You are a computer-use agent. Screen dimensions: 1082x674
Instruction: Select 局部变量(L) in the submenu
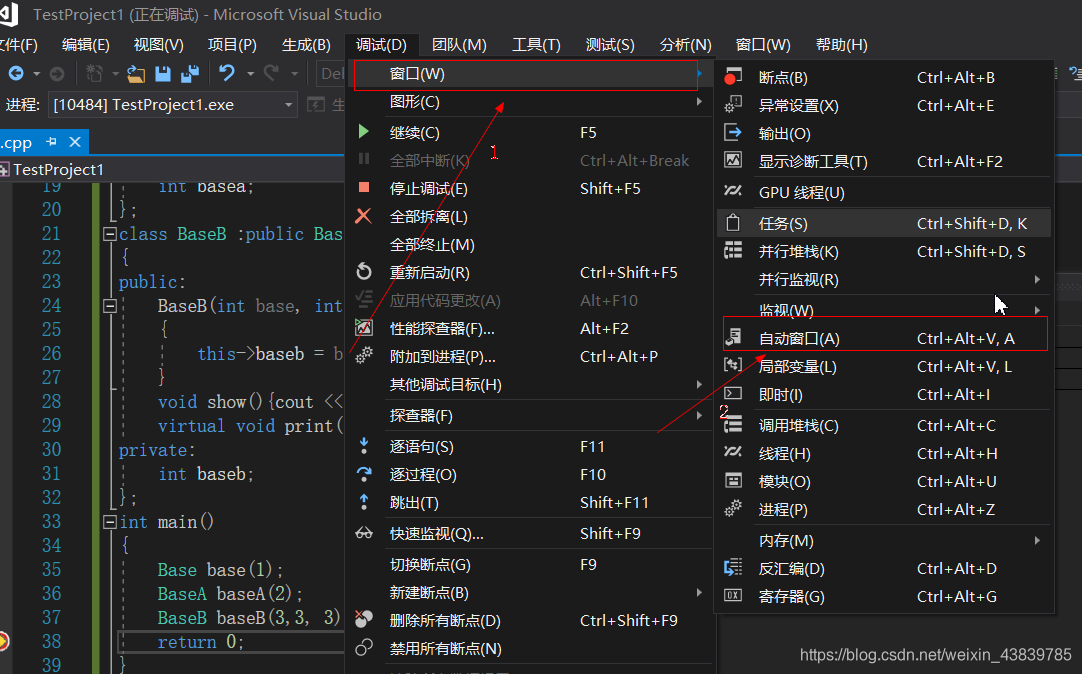tap(885, 366)
